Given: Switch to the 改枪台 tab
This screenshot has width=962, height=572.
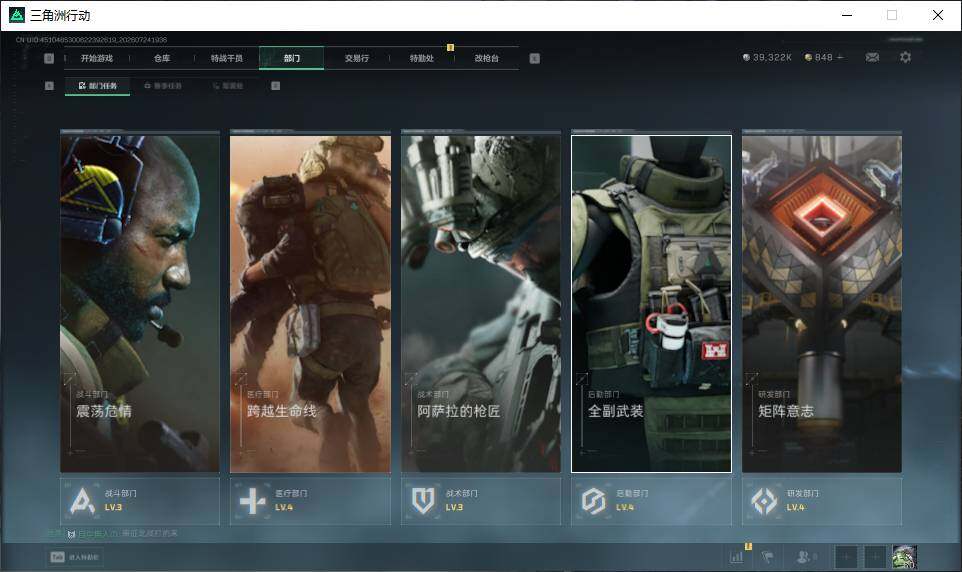Looking at the screenshot, I should click(487, 58).
